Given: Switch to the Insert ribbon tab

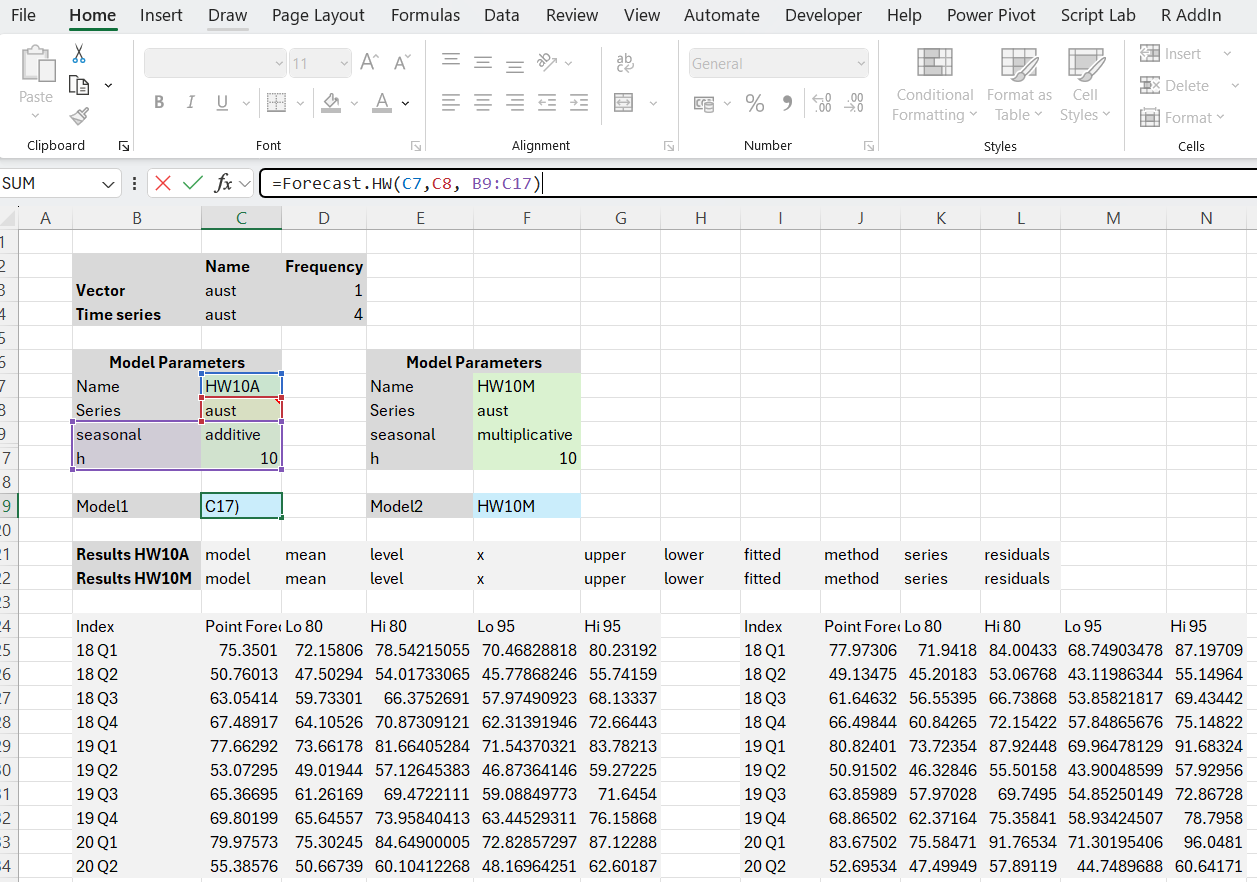Looking at the screenshot, I should pos(161,15).
